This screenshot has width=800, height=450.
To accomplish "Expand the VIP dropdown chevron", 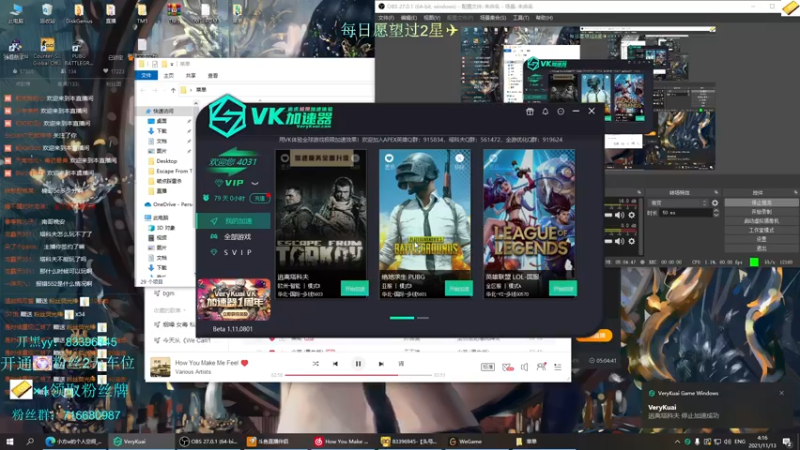I will [255, 183].
